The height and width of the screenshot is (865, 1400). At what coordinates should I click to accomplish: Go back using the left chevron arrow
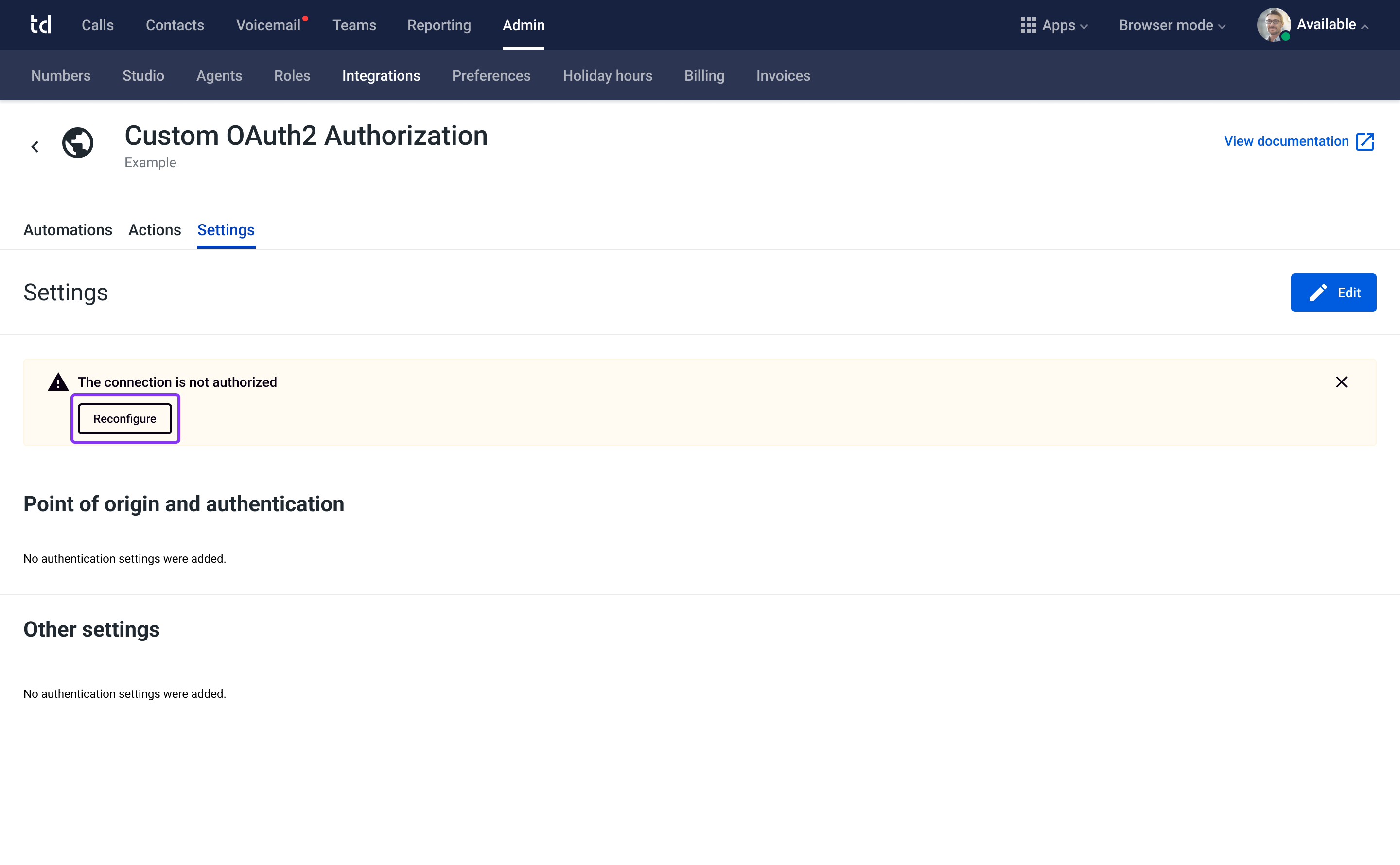(35, 147)
